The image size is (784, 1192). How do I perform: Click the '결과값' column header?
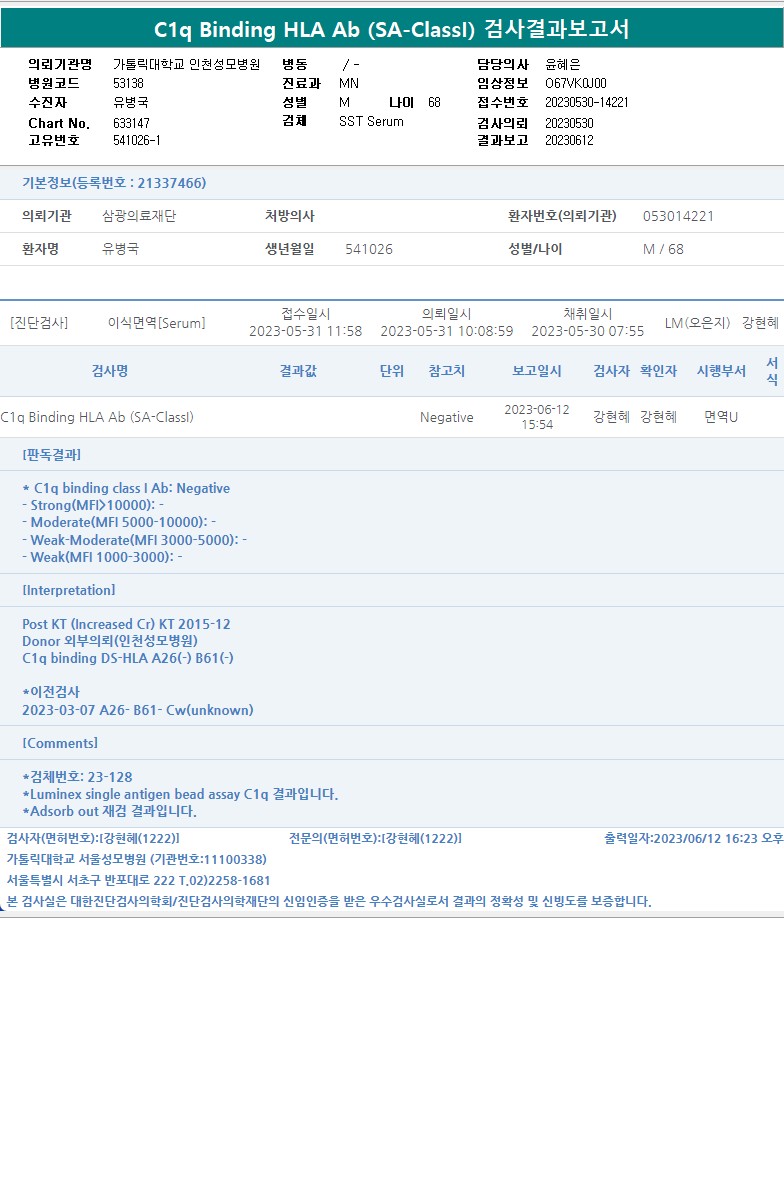pos(298,371)
